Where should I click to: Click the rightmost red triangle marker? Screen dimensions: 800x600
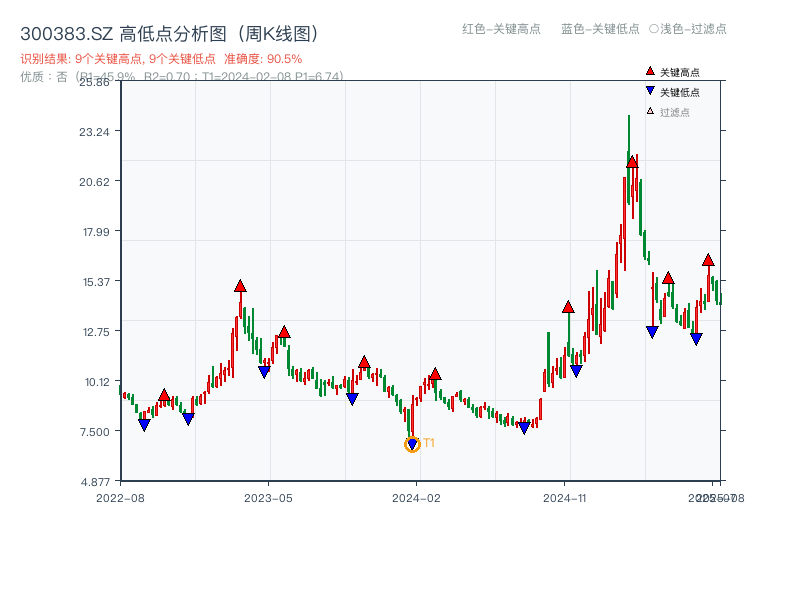coord(709,261)
